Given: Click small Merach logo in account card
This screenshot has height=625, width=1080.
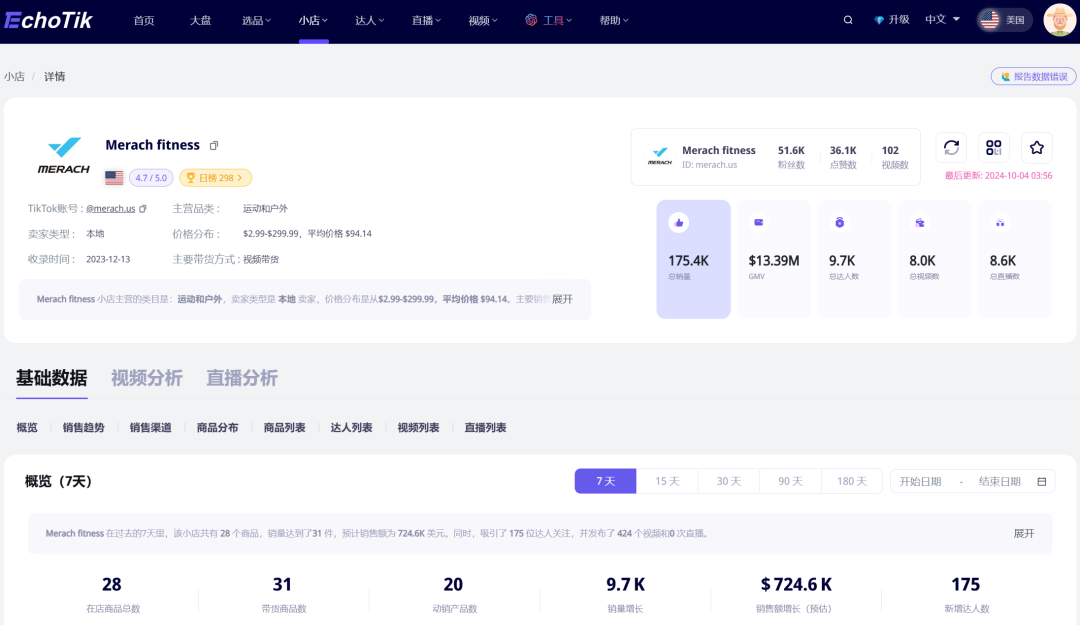Looking at the screenshot, I should pos(660,156).
